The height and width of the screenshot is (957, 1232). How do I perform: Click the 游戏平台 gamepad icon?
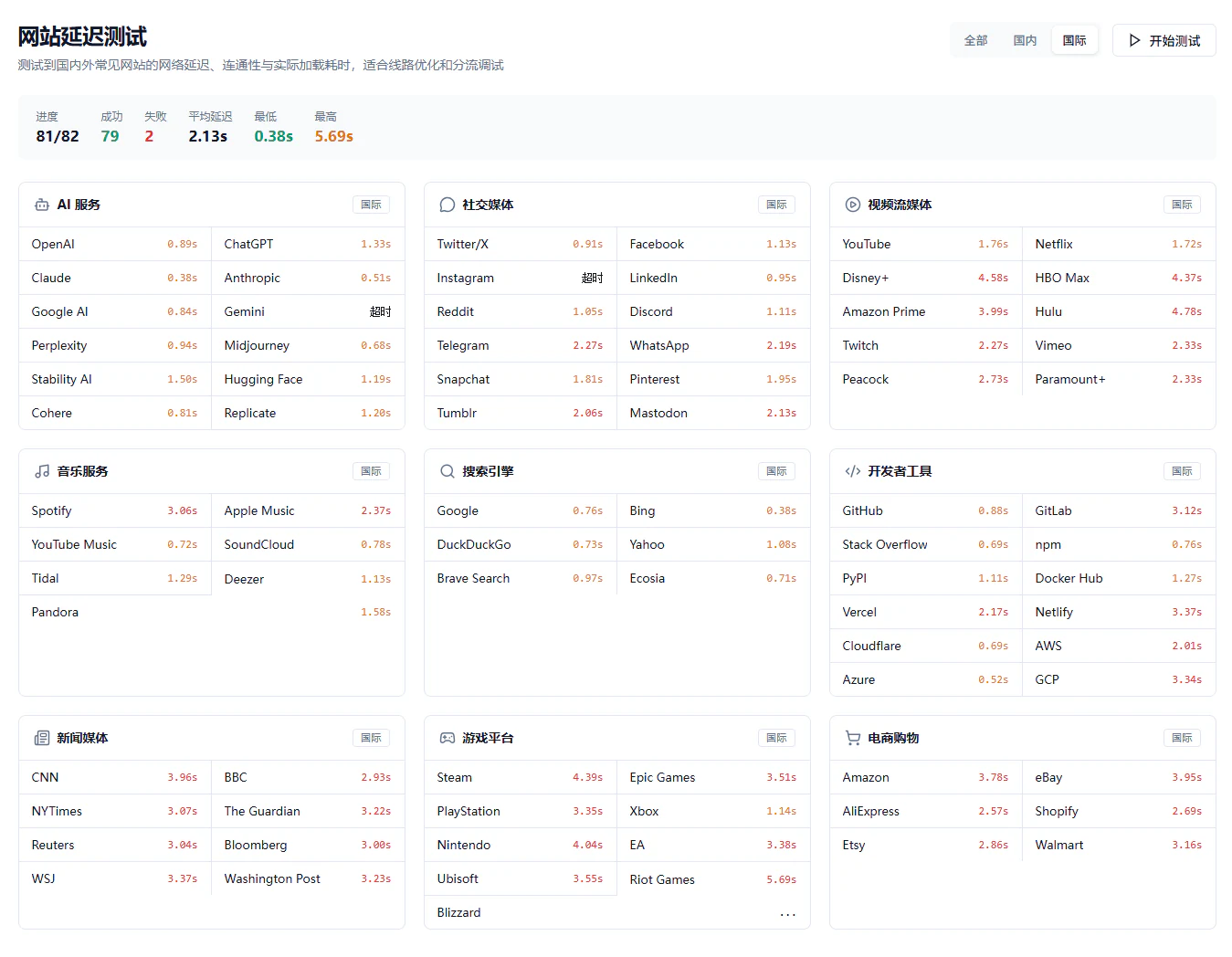pos(448,738)
